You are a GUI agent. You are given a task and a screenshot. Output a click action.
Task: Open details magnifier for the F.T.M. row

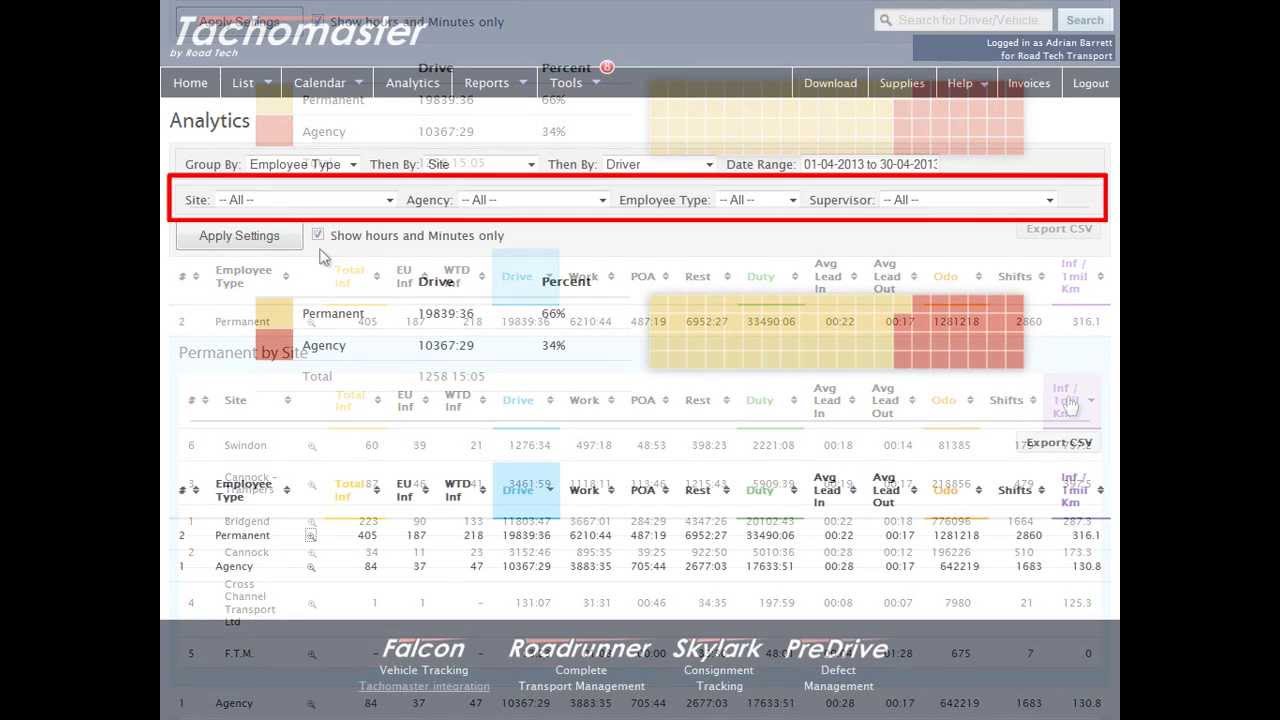[312, 654]
